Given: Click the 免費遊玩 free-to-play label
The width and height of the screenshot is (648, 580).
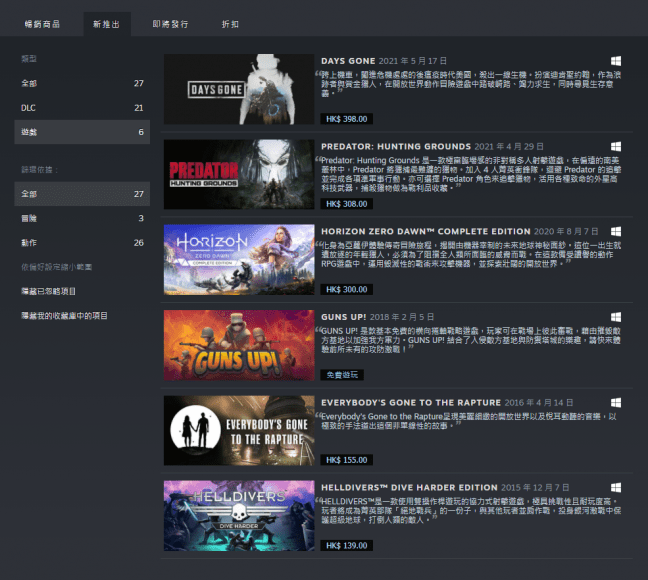Looking at the screenshot, I should tap(342, 375).
